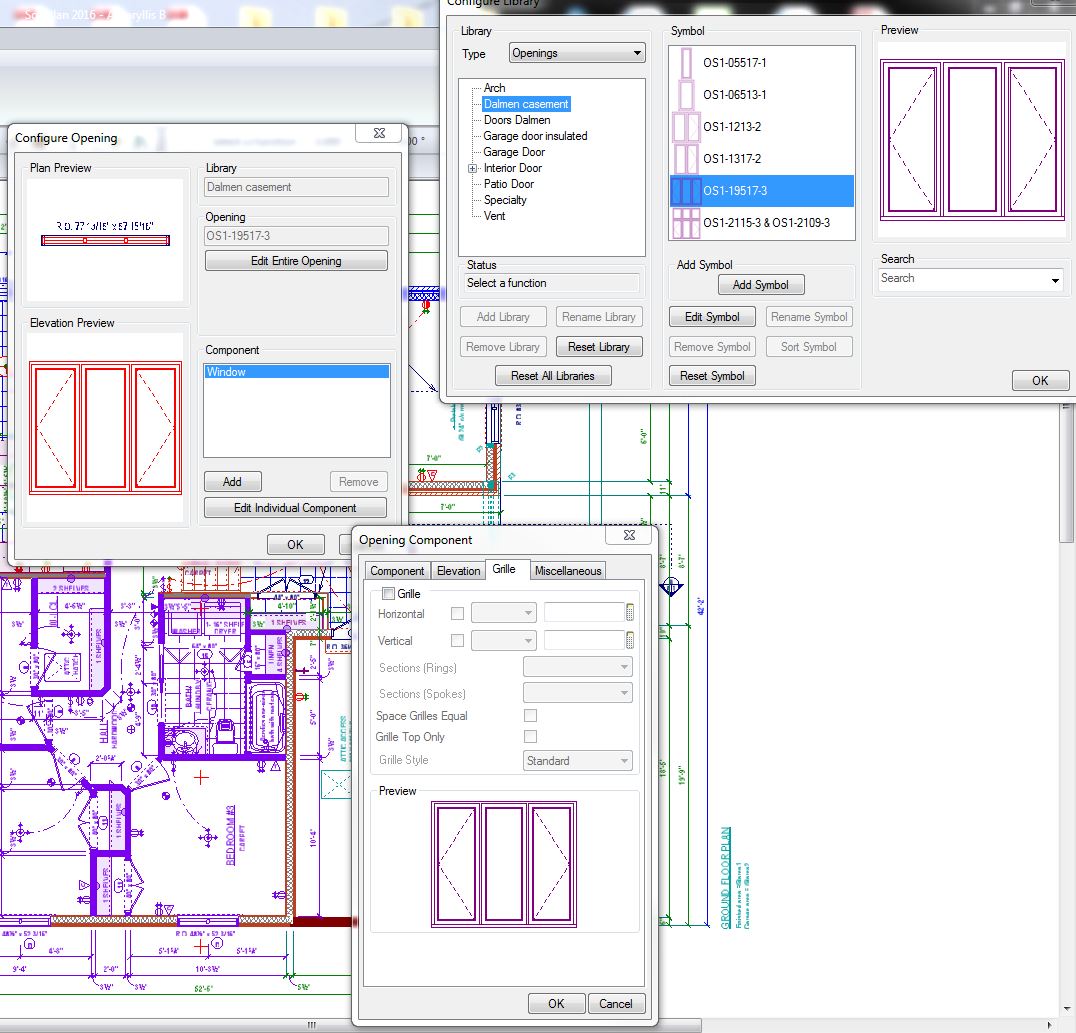Viewport: 1076px width, 1033px height.
Task: Click the drawing's vertical scrollbar thumb
Action: [x=1067, y=474]
